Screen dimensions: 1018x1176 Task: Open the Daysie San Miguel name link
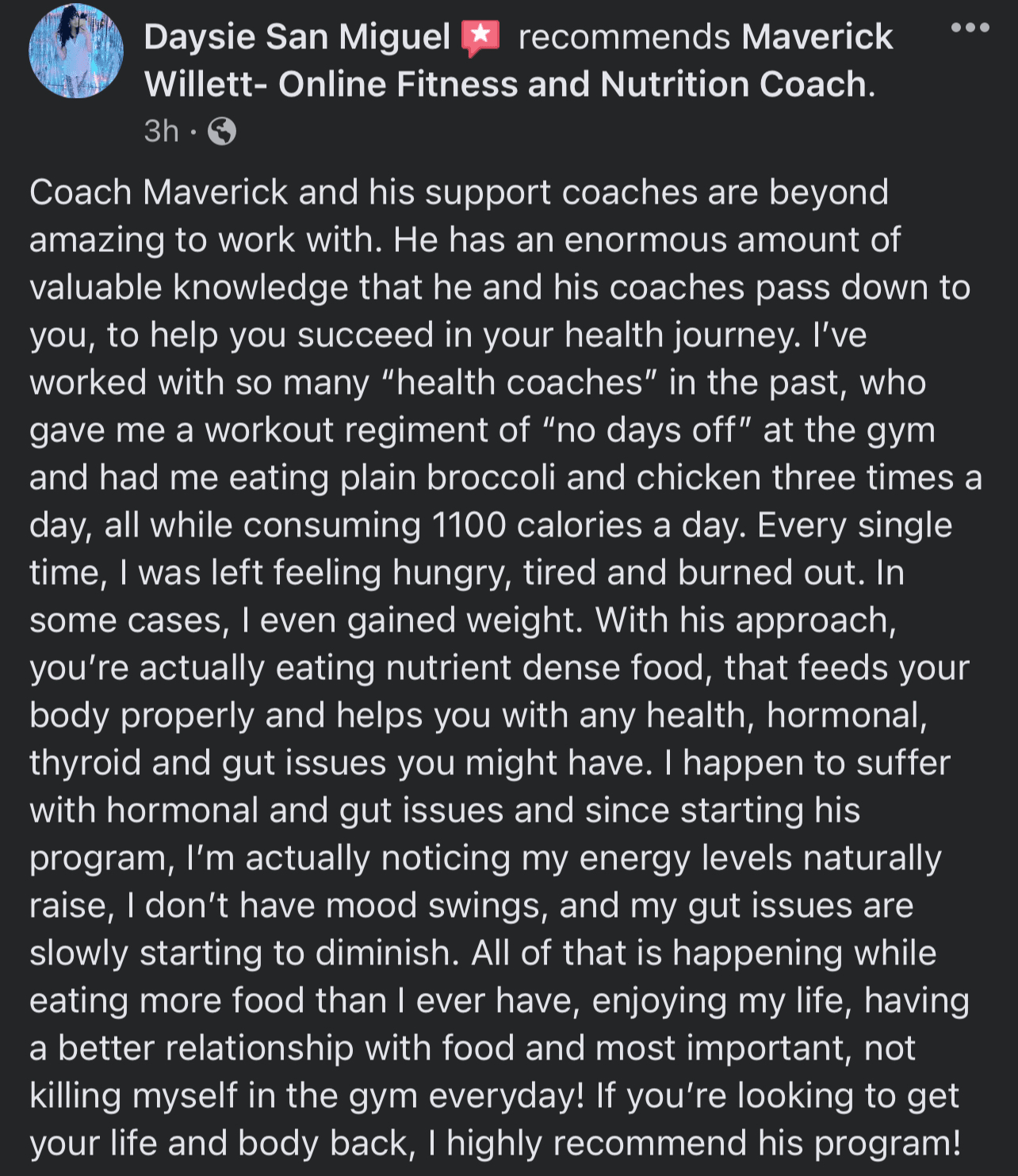coord(297,37)
